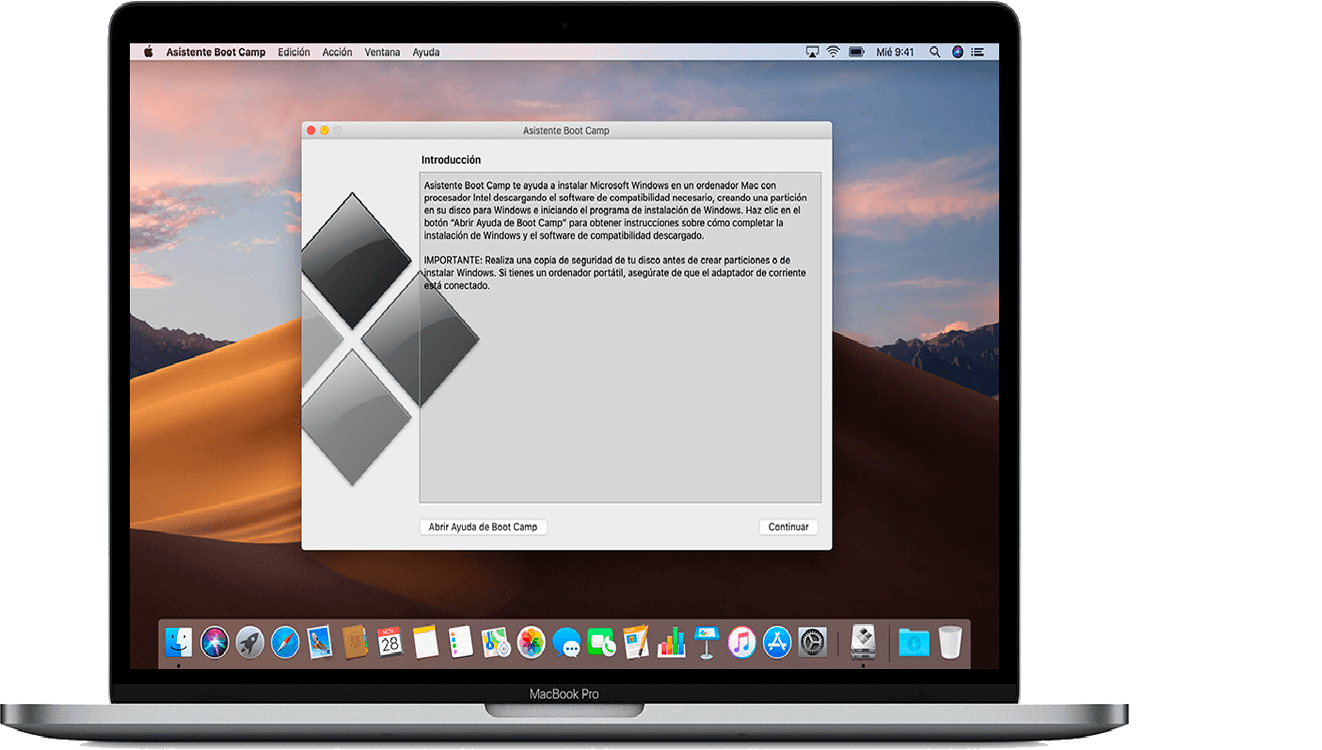Open Notes app in the dock

(425, 642)
